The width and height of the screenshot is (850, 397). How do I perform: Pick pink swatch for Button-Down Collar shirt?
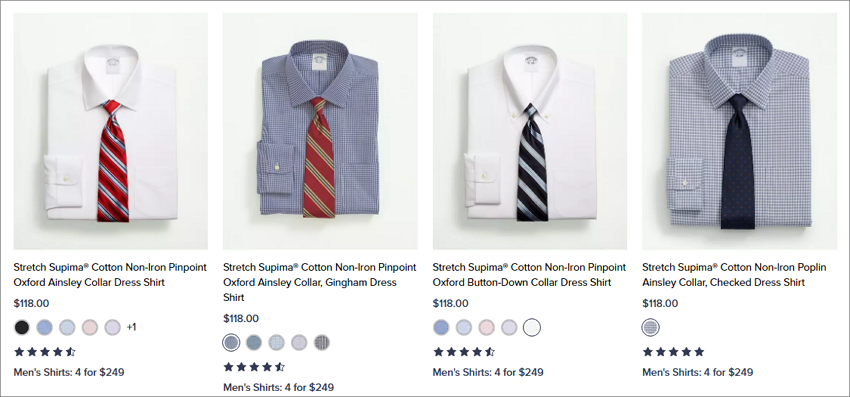[486, 327]
